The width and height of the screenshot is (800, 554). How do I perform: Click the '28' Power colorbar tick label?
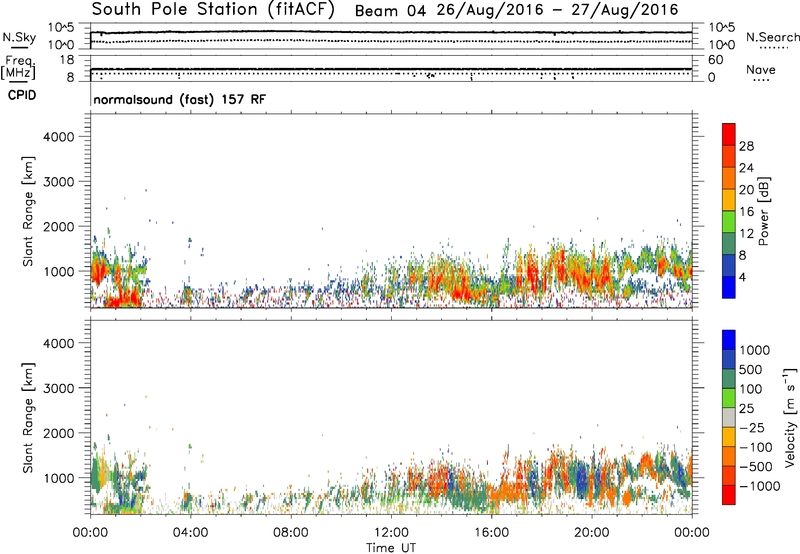tap(746, 146)
